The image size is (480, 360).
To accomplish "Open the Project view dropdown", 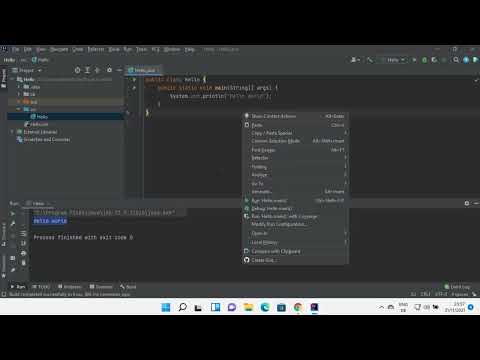I will click(x=27, y=70).
